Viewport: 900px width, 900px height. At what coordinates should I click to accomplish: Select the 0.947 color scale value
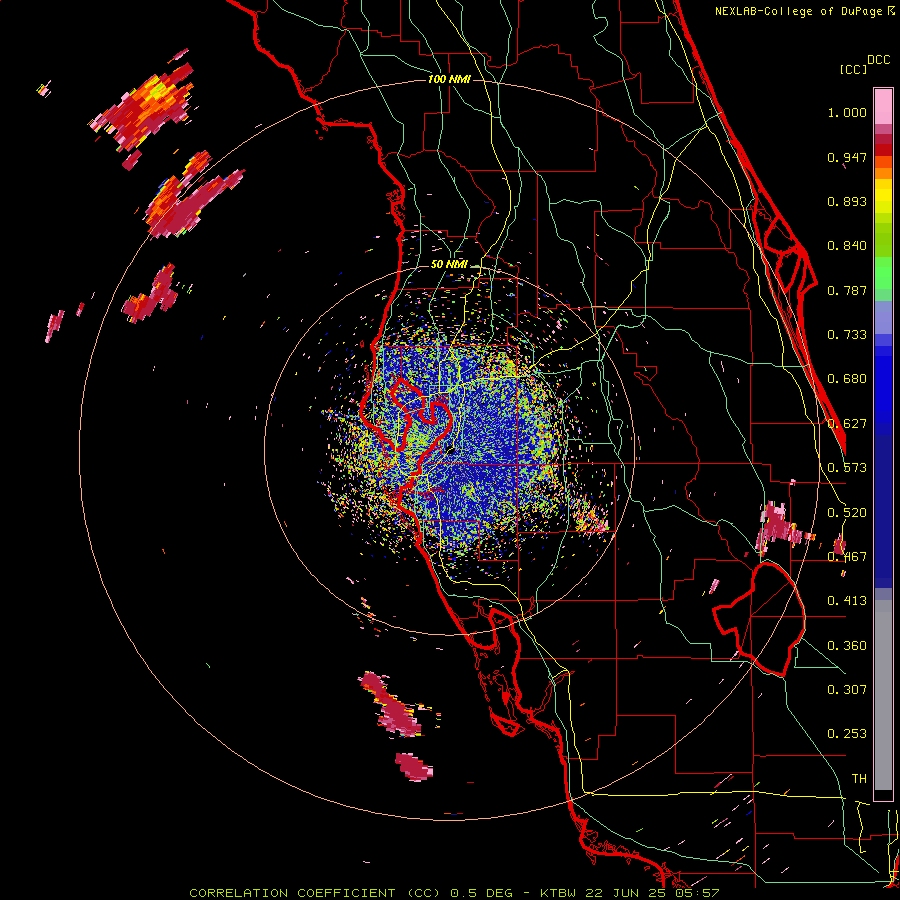coord(847,157)
